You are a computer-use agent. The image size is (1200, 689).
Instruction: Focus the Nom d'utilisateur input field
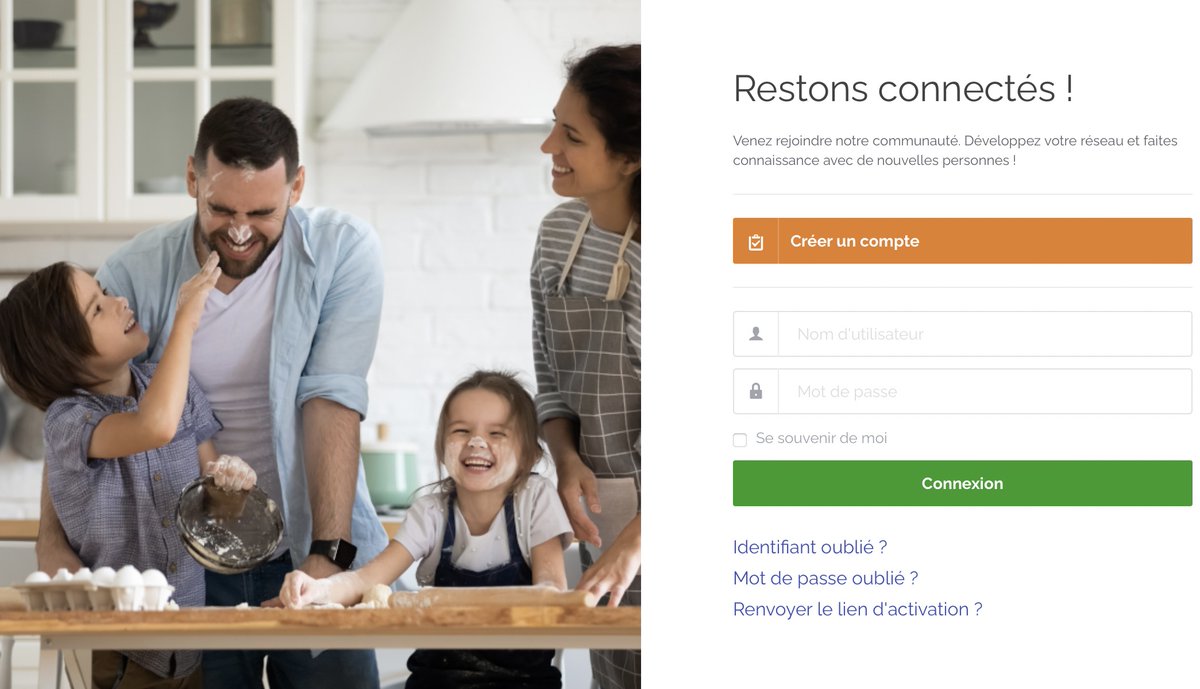[985, 334]
